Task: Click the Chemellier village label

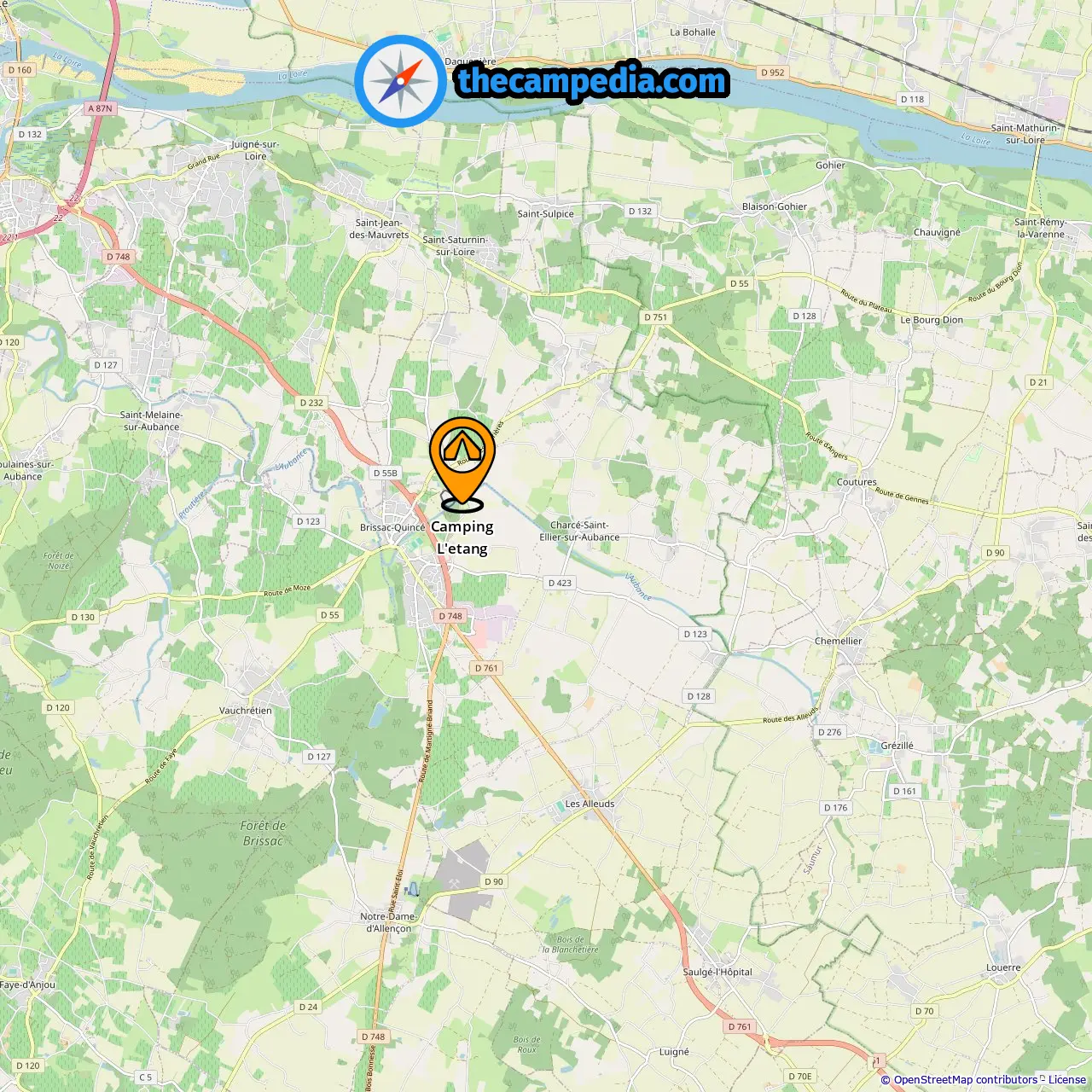Action: (839, 641)
